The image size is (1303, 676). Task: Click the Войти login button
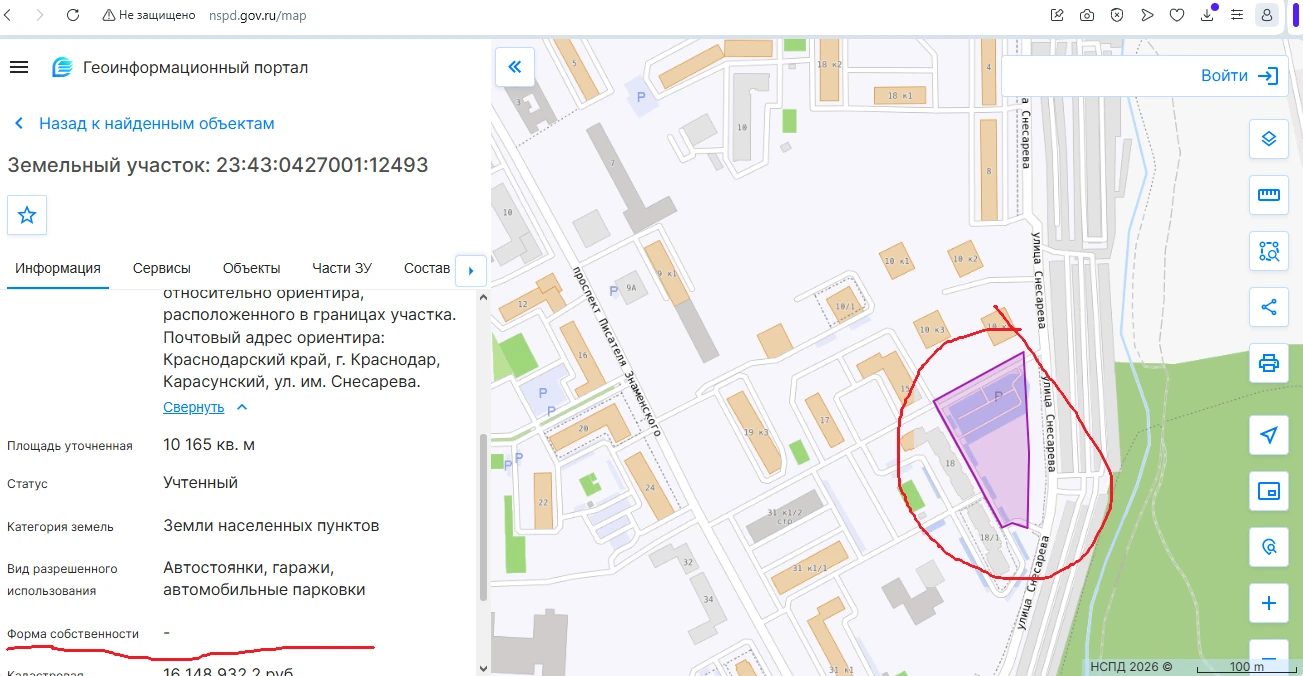1240,75
